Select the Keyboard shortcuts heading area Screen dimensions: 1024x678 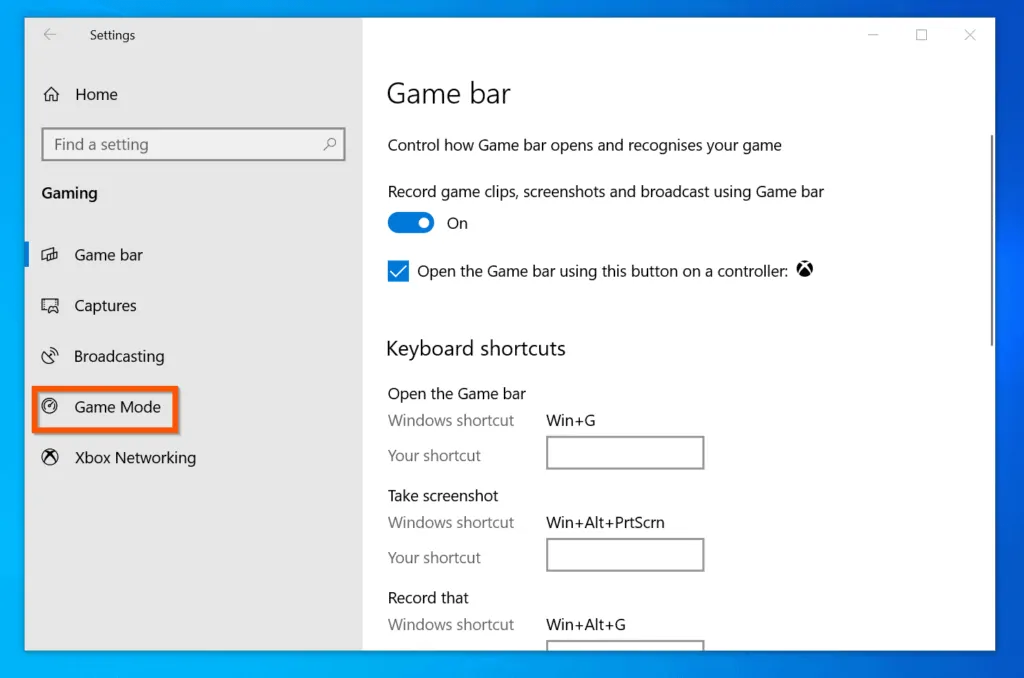[x=476, y=348]
